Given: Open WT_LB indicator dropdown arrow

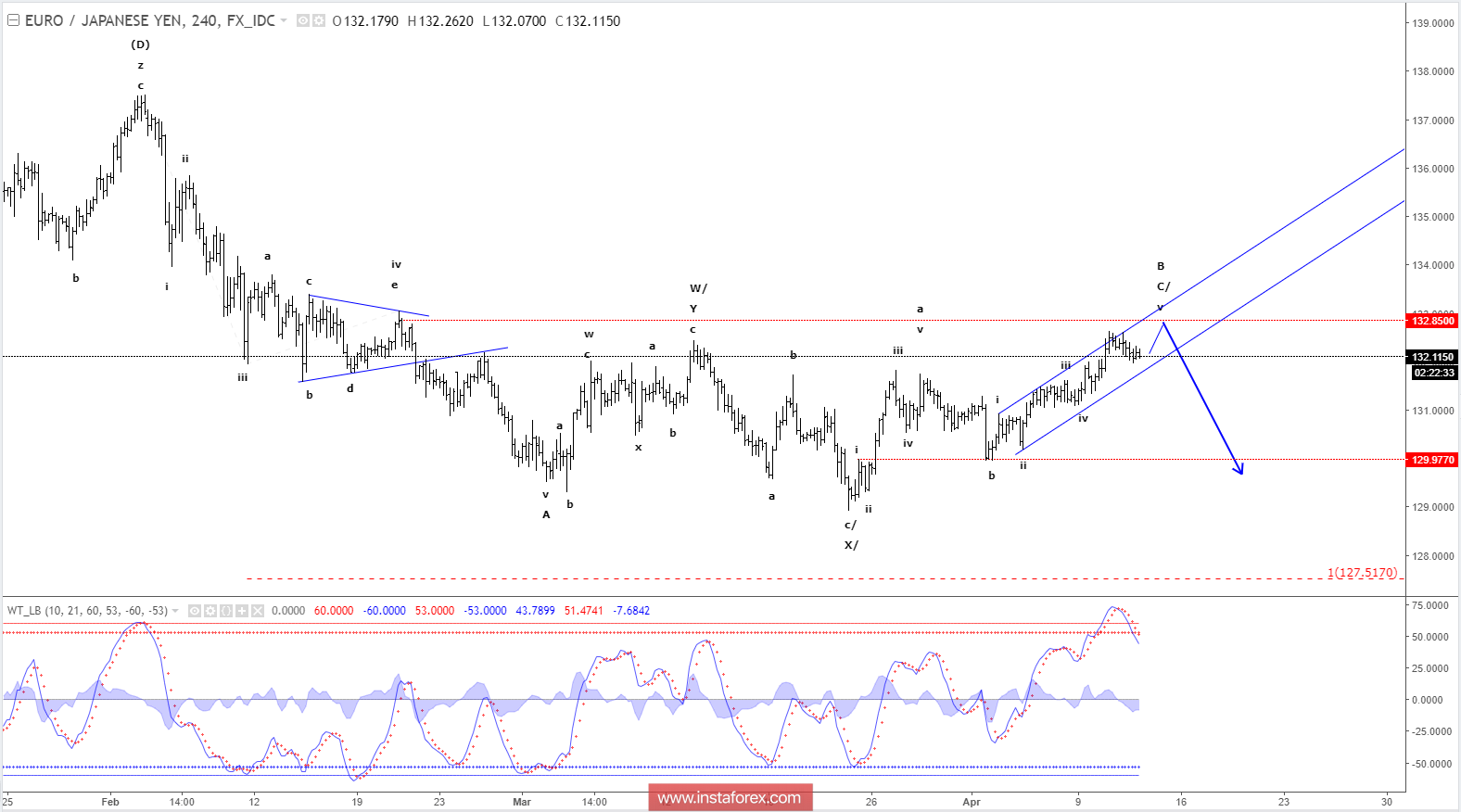Looking at the screenshot, I should pos(175,611).
